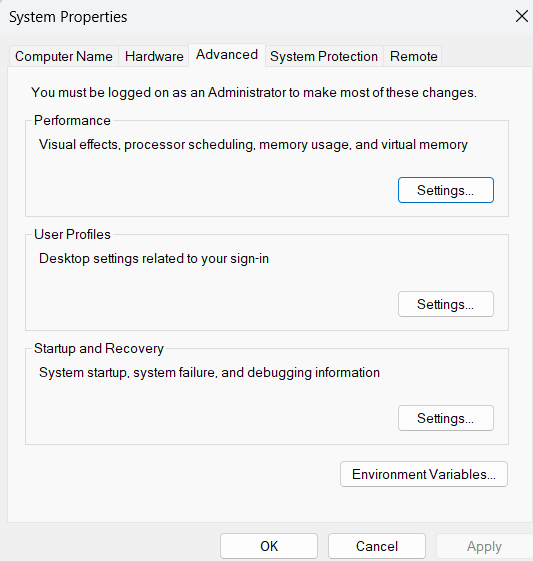
Task: Select the Advanced tab
Action: pyautogui.click(x=227, y=55)
